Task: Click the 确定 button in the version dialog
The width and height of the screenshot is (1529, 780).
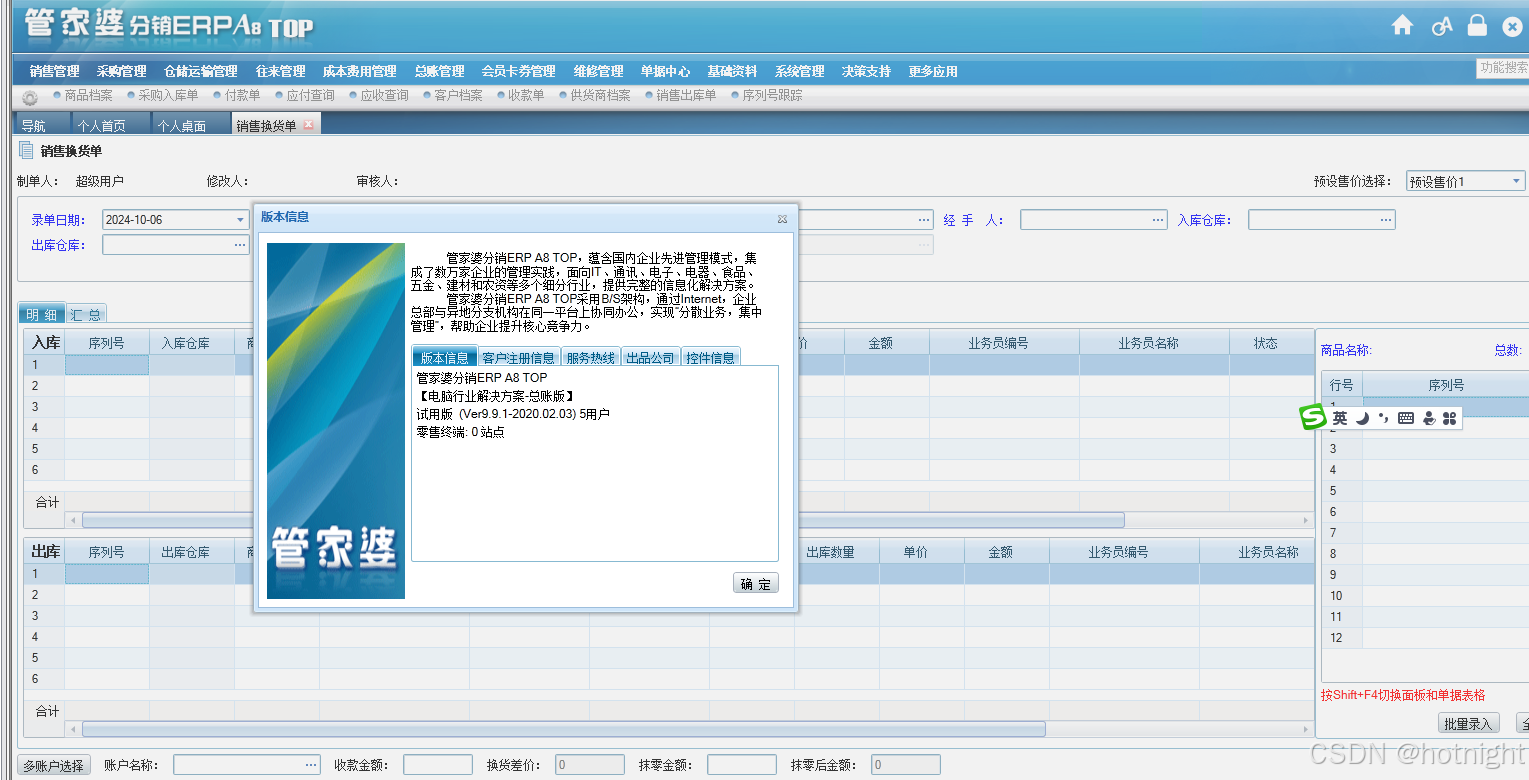Action: [755, 583]
